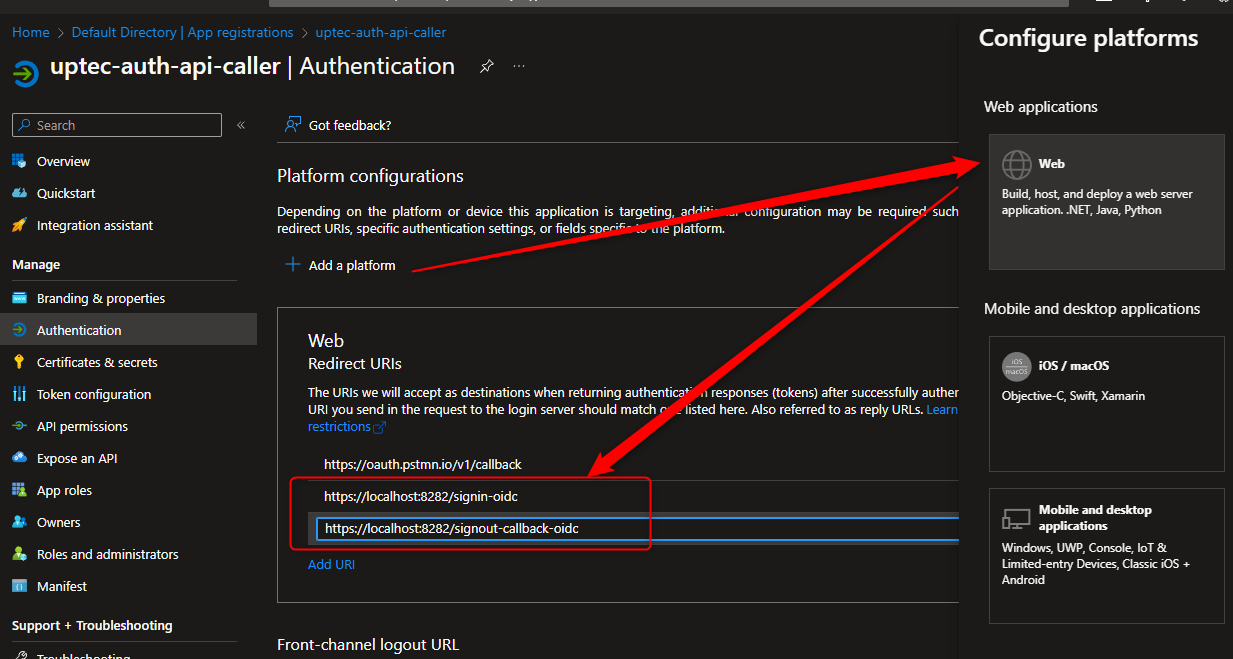Choose the iOS / macOS platform icon
Viewport: 1233px width, 659px height.
click(x=1016, y=366)
